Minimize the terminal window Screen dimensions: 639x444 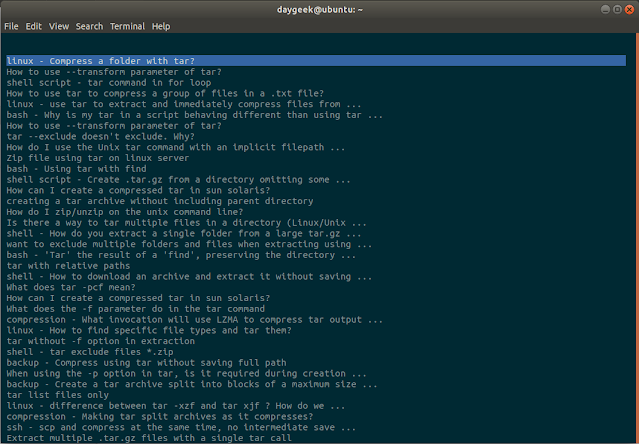tap(606, 9)
